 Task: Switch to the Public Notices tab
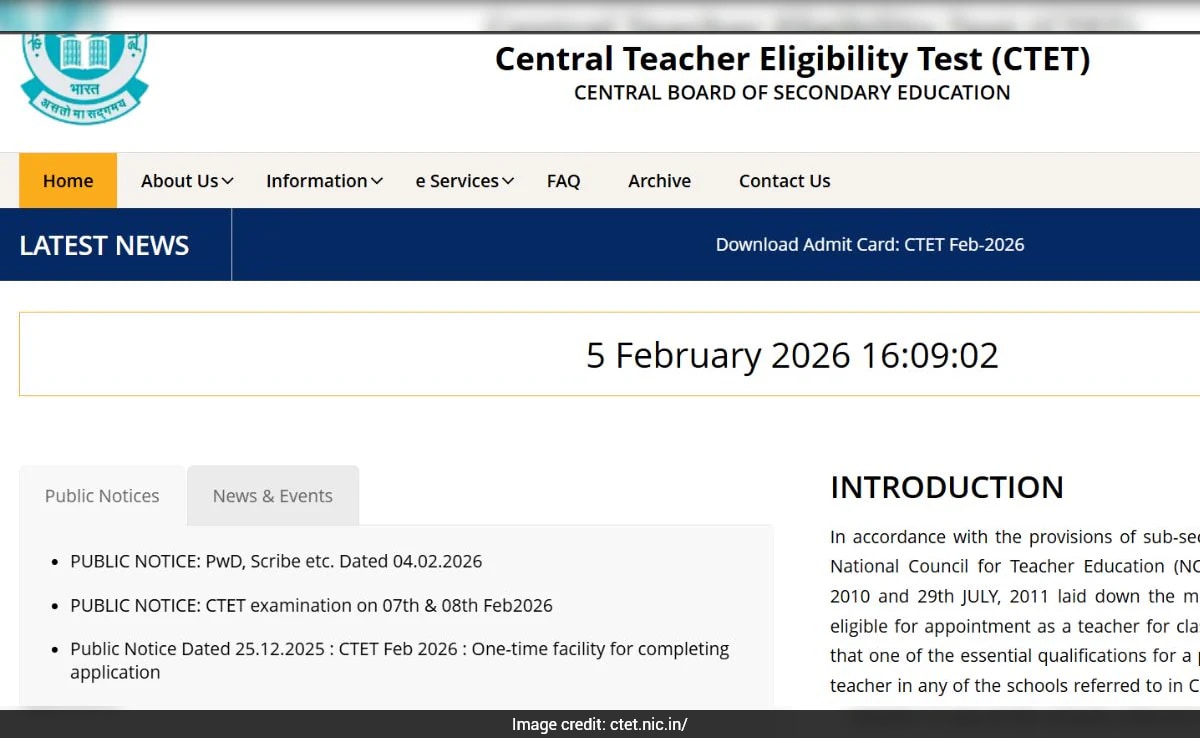coord(102,496)
